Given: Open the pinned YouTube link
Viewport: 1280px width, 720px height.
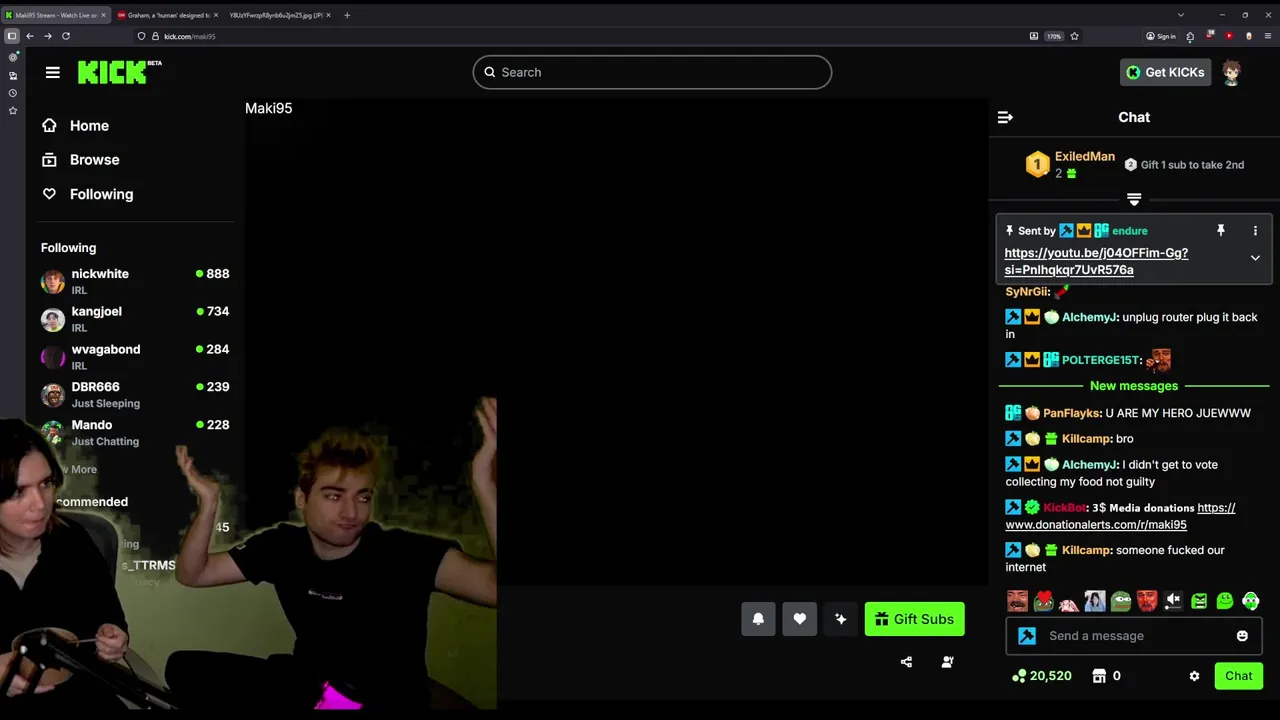Looking at the screenshot, I should pyautogui.click(x=1096, y=261).
